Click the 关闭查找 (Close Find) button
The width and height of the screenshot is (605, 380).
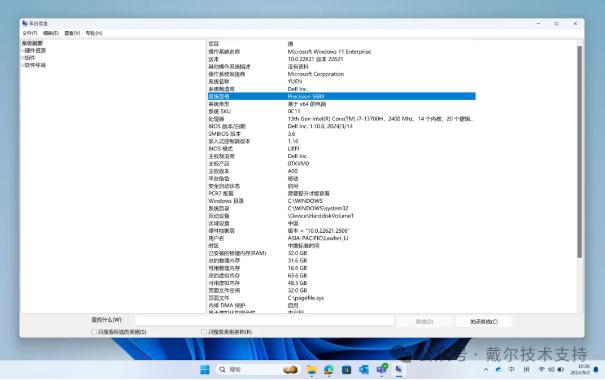(484, 321)
